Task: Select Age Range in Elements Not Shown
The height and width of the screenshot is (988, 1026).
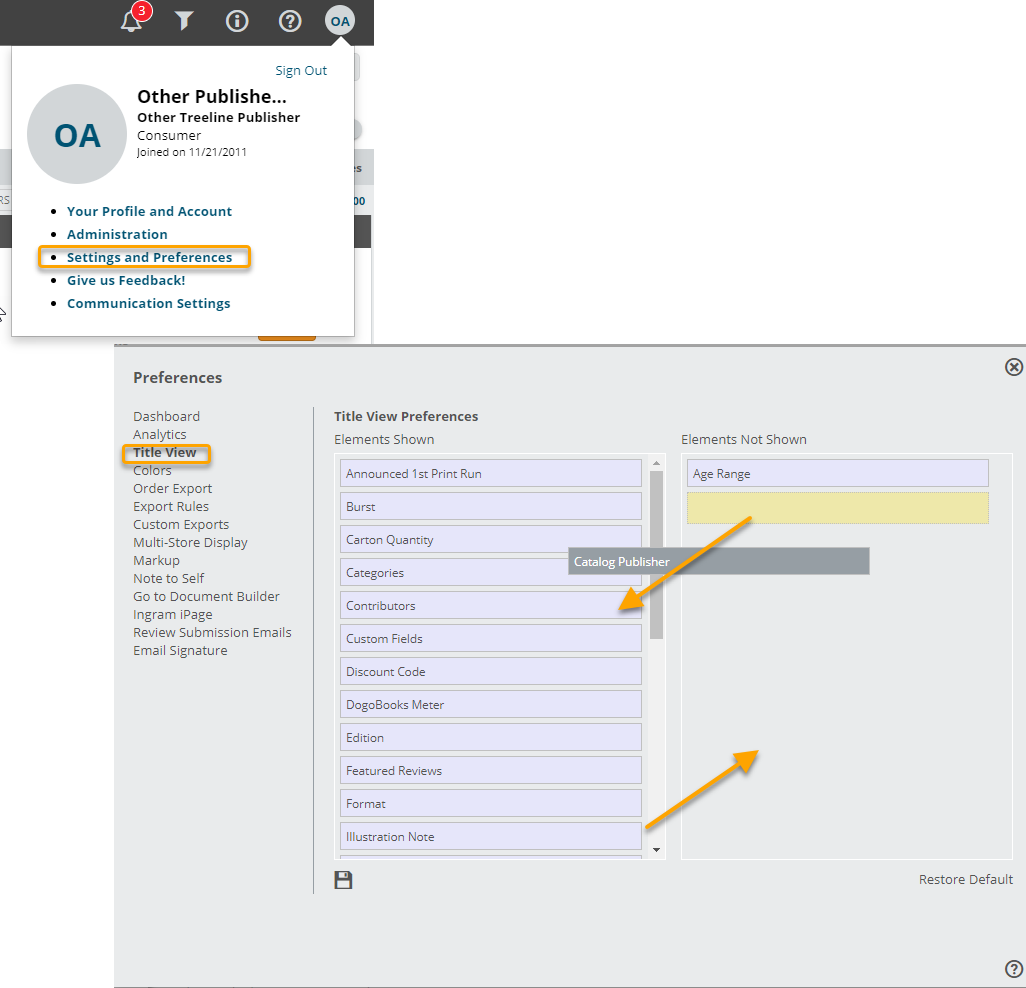Action: click(838, 473)
